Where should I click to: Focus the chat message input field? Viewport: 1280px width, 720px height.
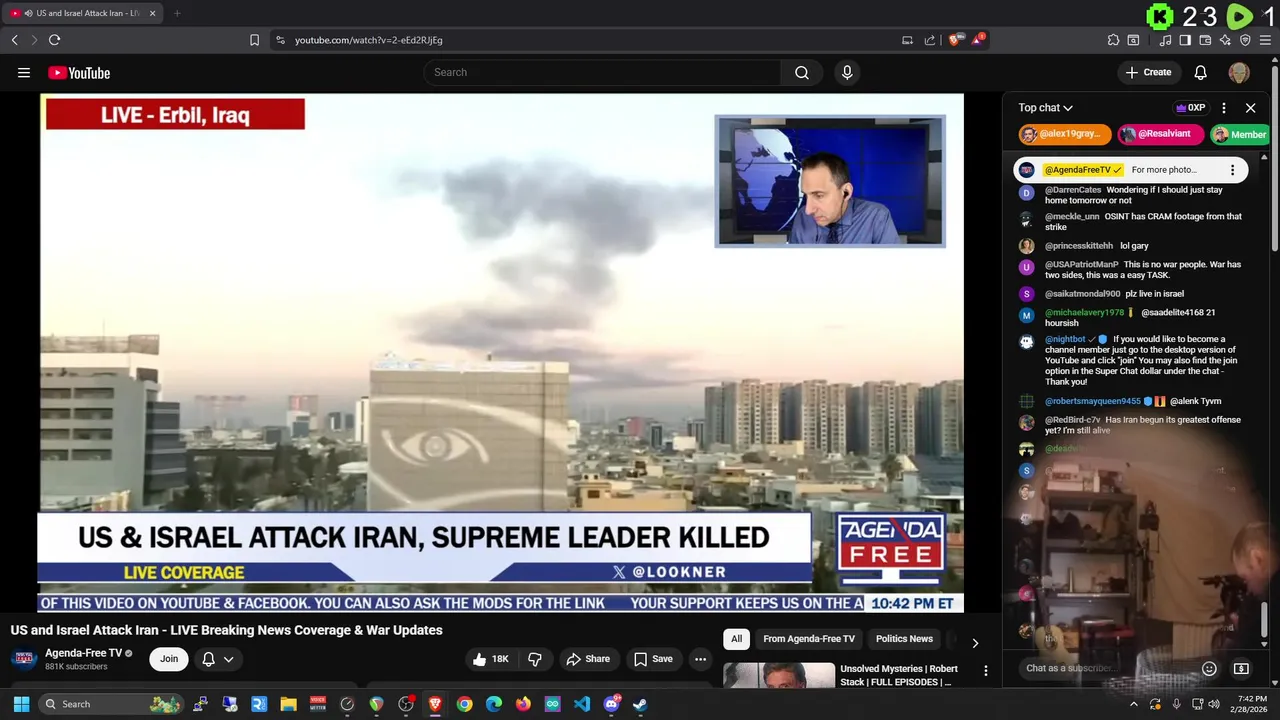pos(1105,668)
